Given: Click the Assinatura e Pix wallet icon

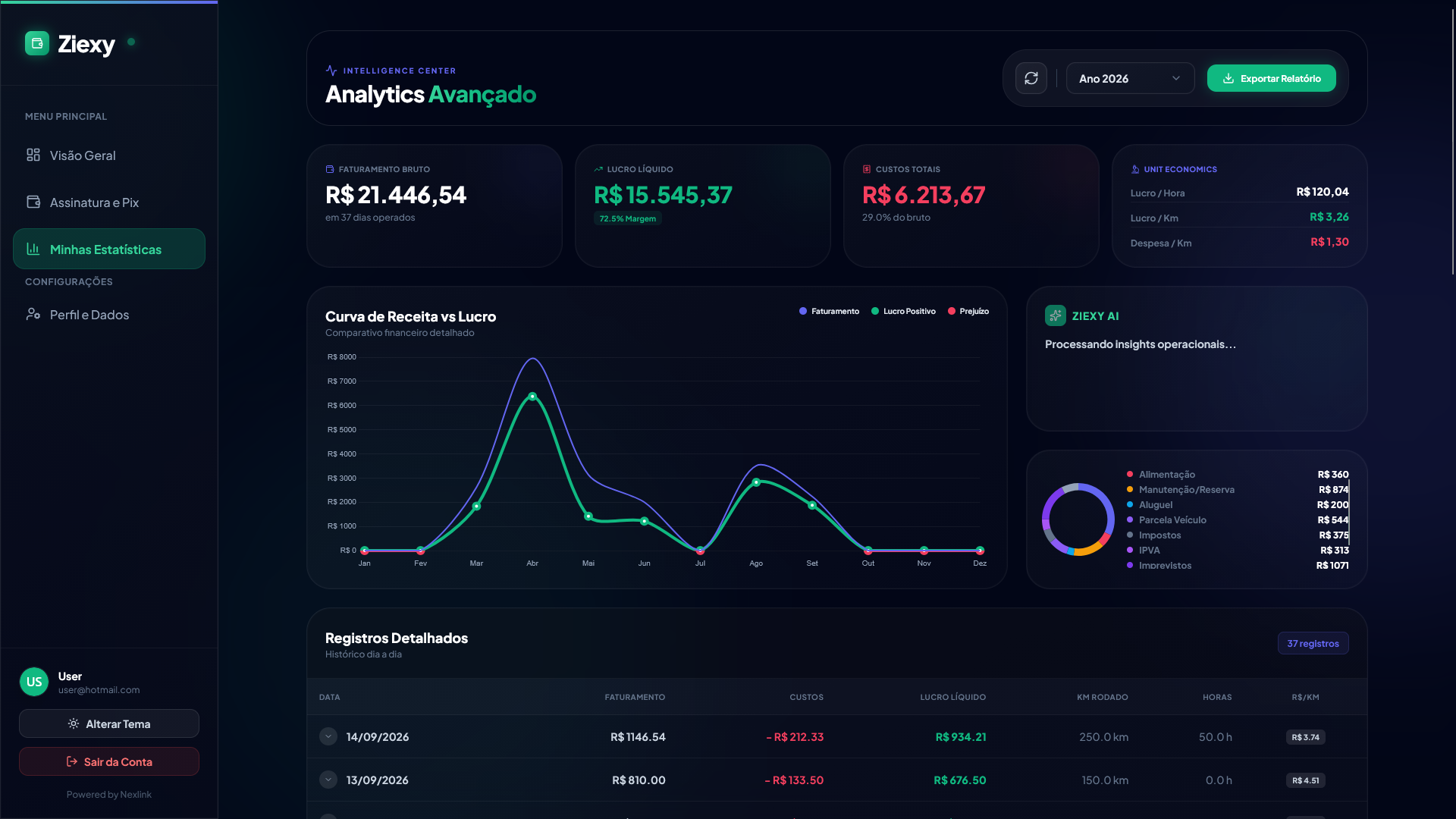Looking at the screenshot, I should coord(33,202).
